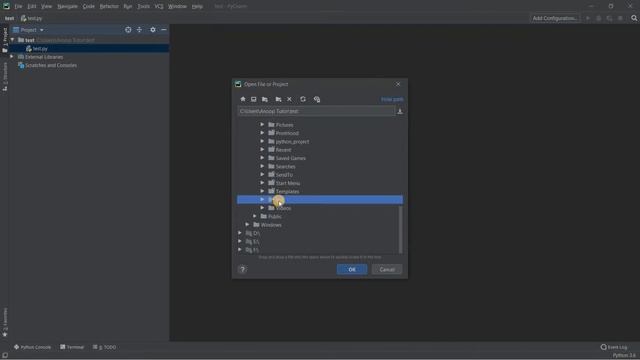Toggle Show Hidden Files icon in dialog toolbar
Viewport: 640px width, 360px height.
click(x=317, y=99)
